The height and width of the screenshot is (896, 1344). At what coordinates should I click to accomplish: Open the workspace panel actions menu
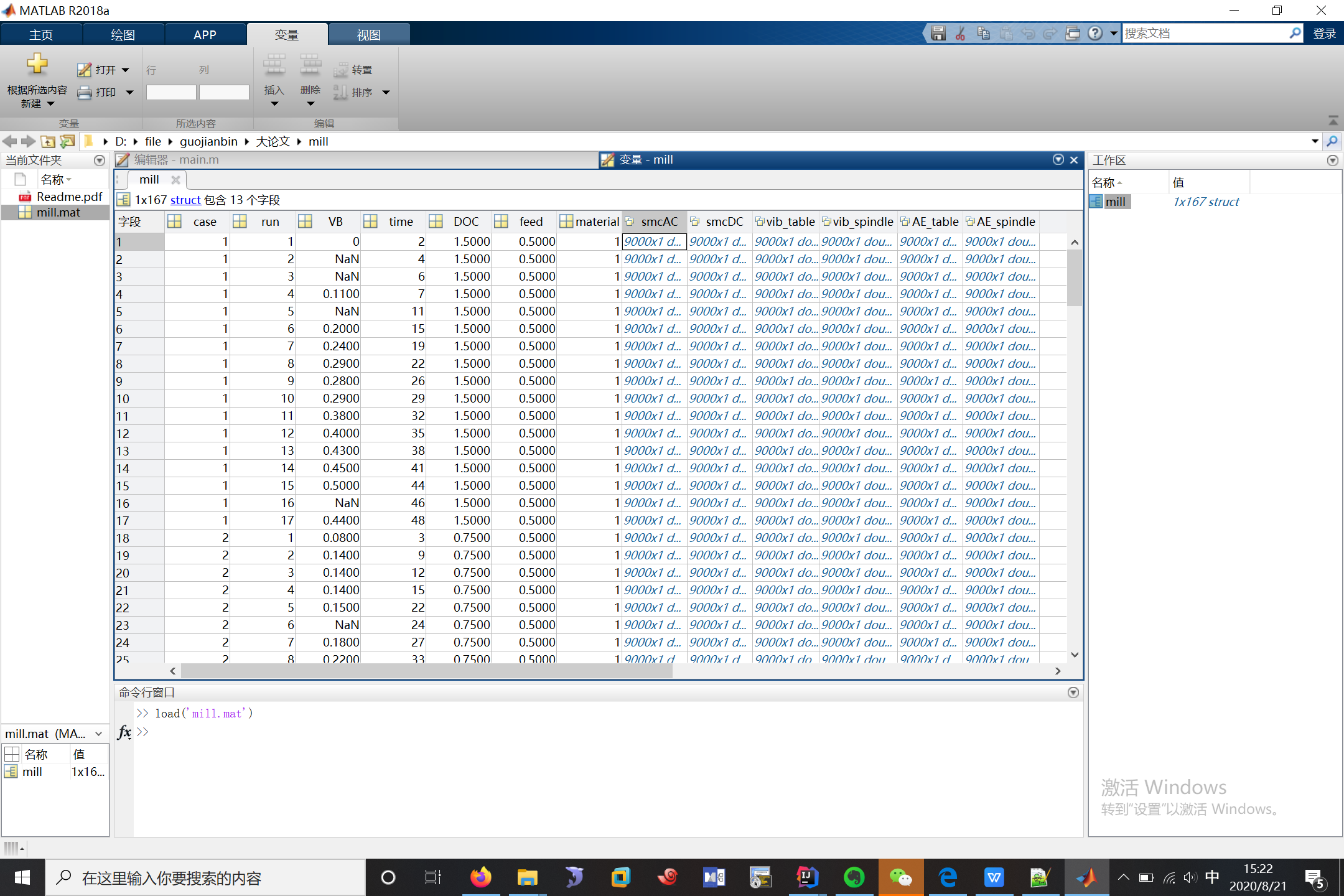coord(1332,161)
